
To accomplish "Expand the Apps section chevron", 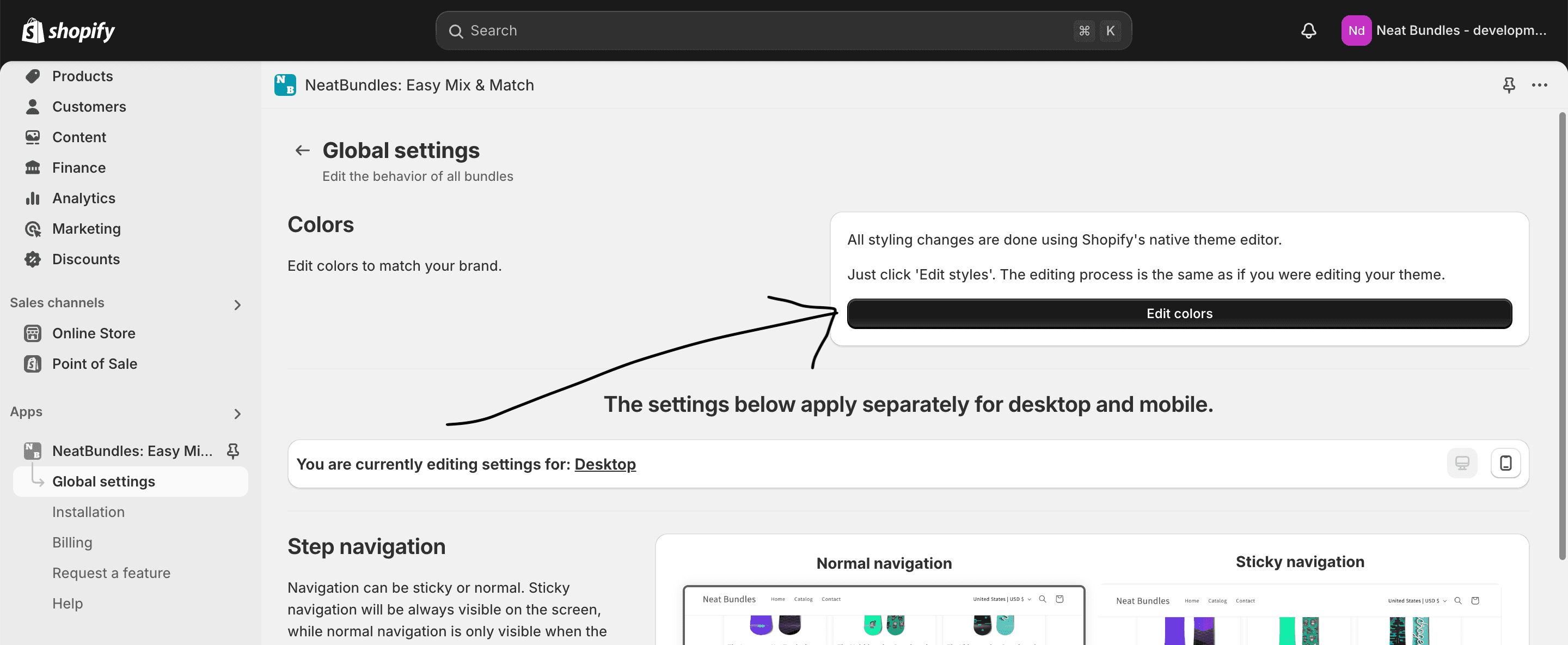I will click(237, 414).
